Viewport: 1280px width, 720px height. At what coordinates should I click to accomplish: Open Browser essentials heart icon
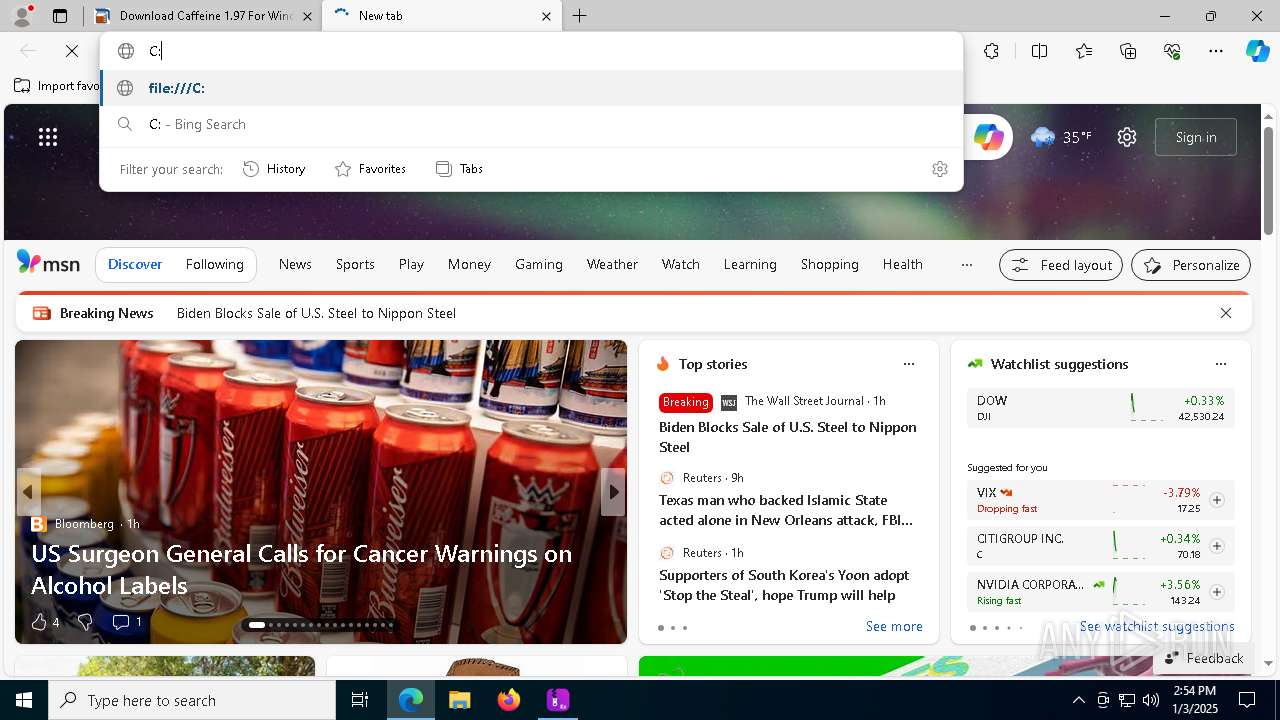click(1172, 51)
